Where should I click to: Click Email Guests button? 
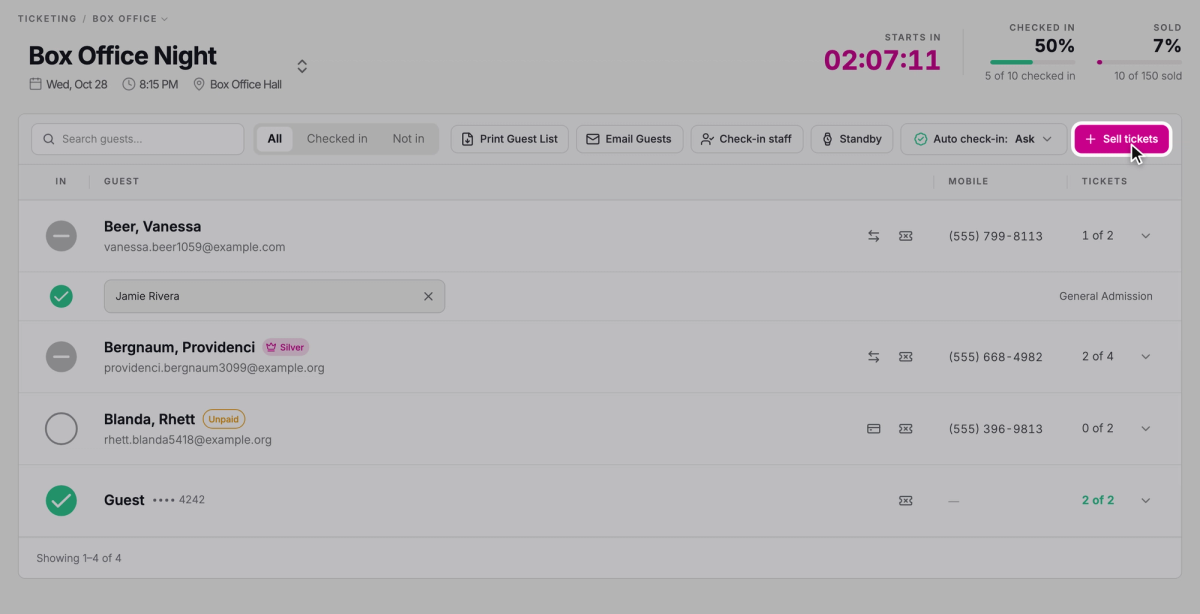(630, 139)
